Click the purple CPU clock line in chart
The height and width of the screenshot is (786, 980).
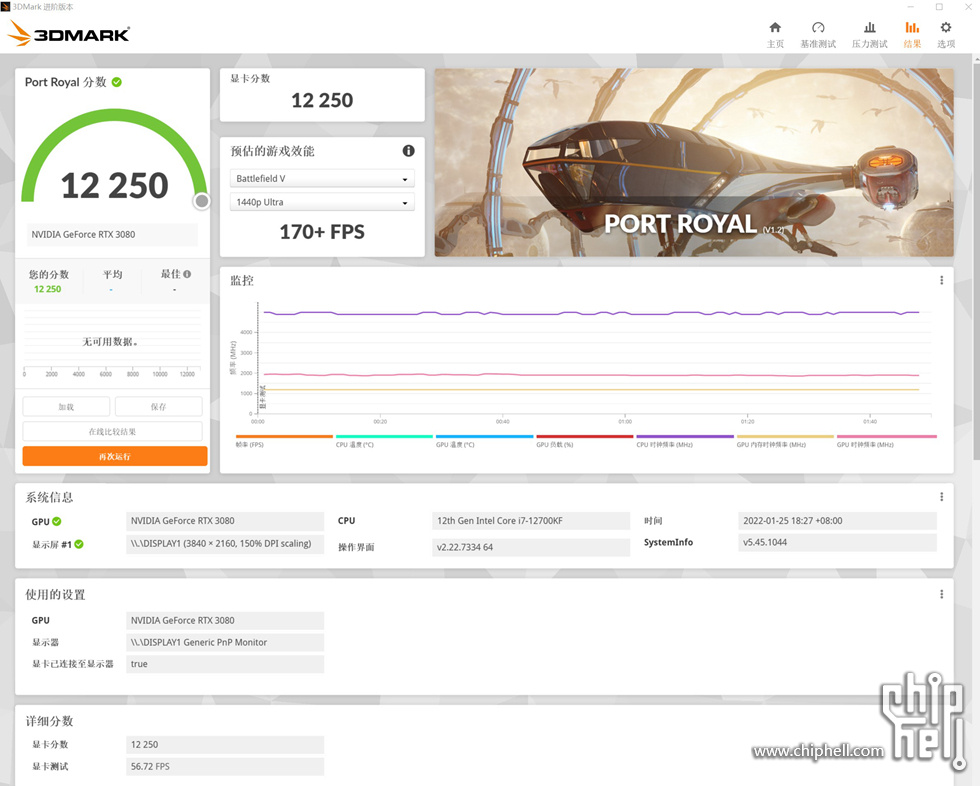pos(591,312)
